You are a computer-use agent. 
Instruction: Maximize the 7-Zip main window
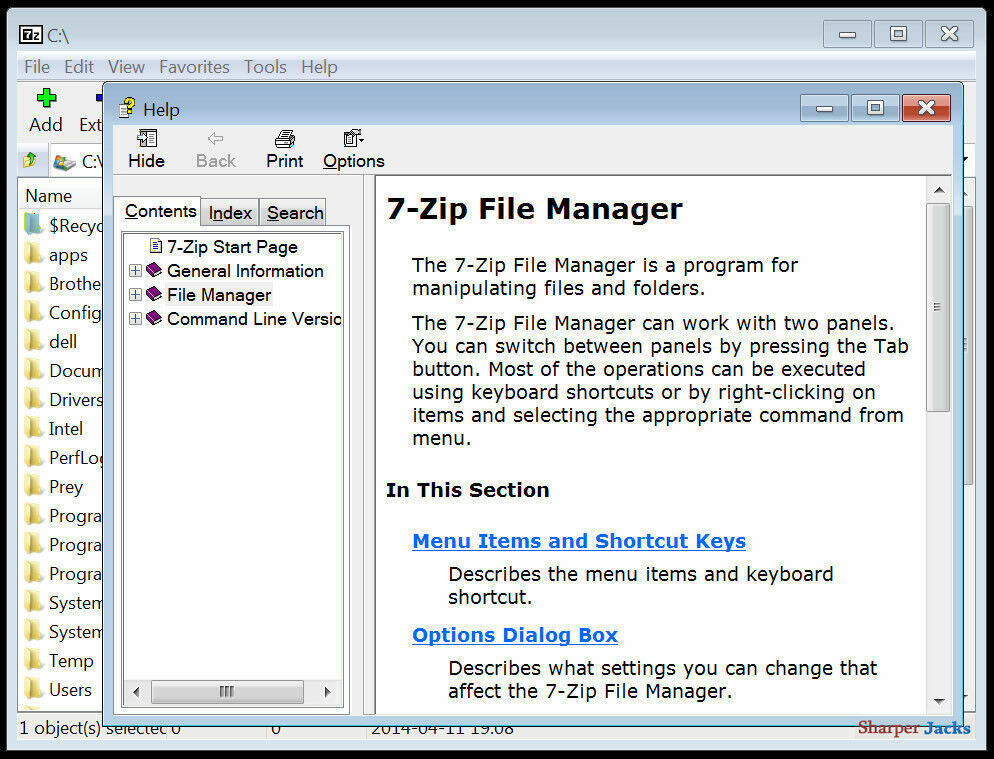point(898,34)
